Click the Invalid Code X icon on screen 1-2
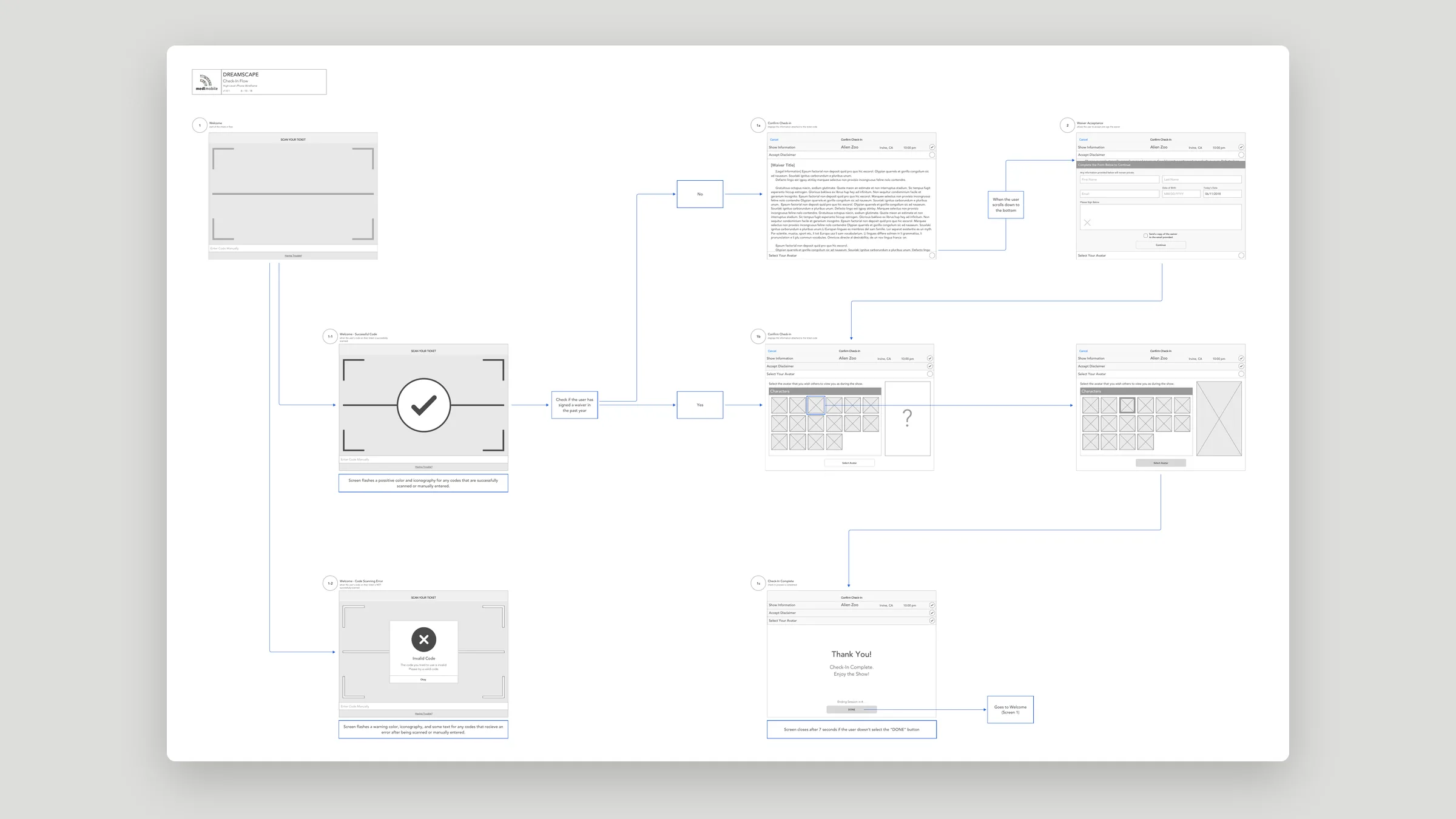The width and height of the screenshot is (1456, 819). pos(423,639)
